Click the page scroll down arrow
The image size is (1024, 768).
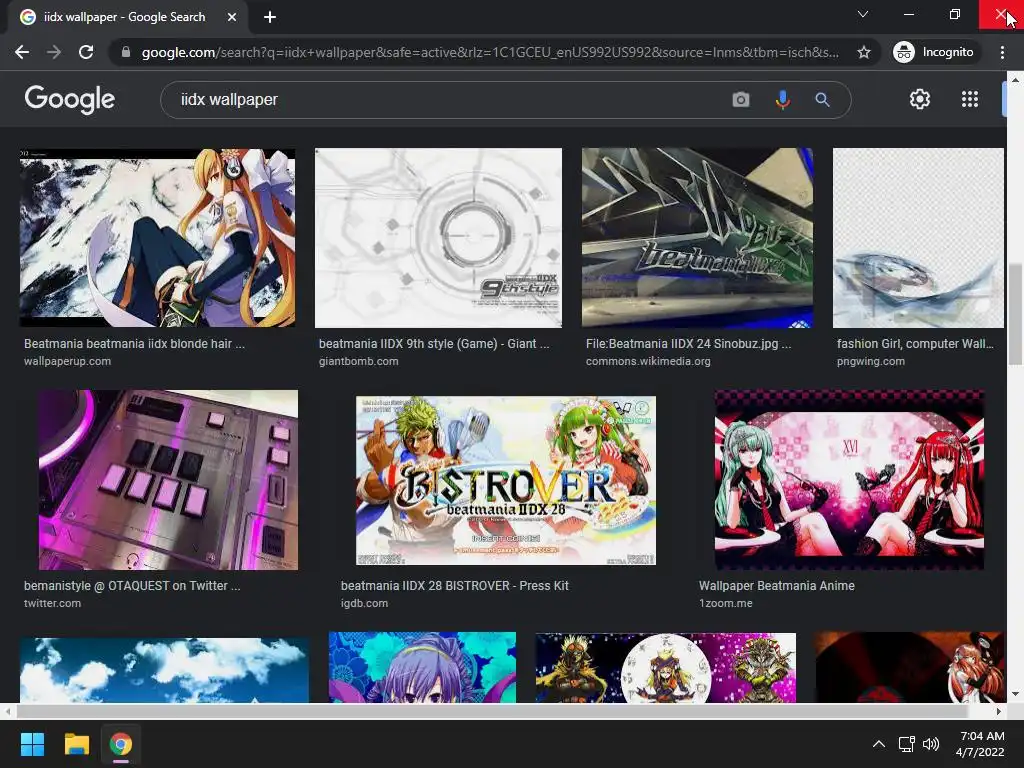point(1015,694)
